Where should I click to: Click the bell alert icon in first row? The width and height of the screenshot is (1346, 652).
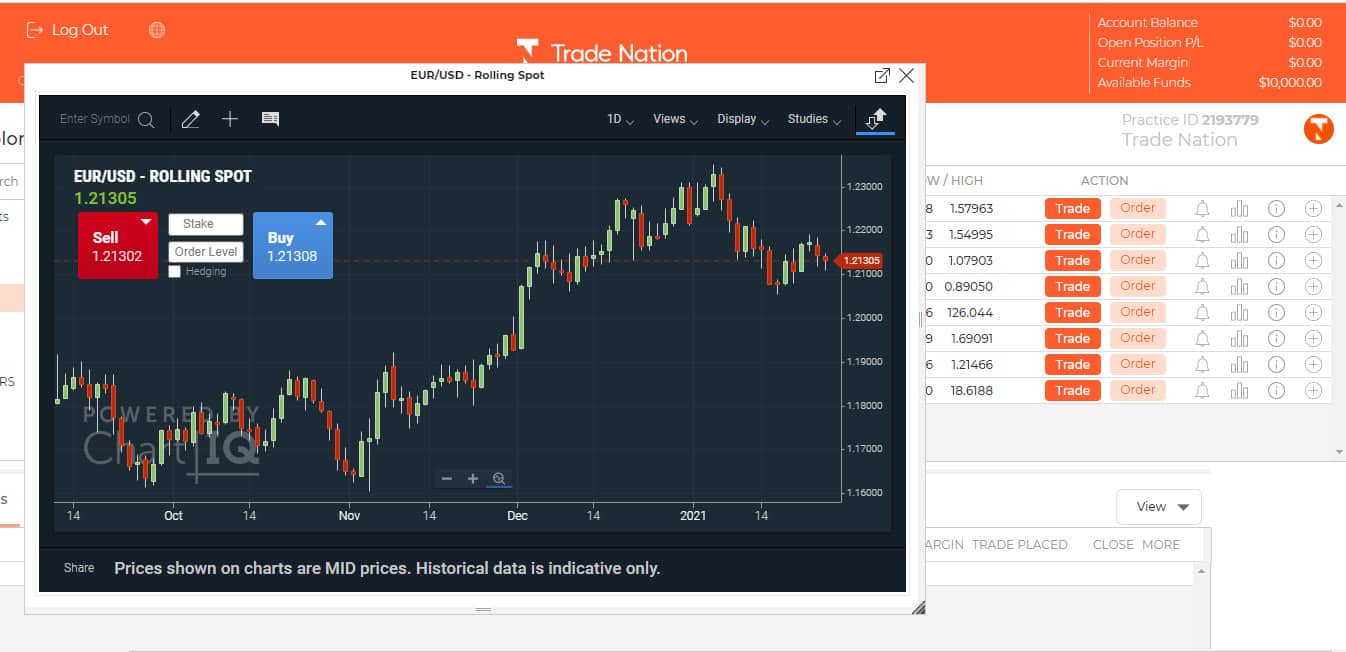(1202, 208)
